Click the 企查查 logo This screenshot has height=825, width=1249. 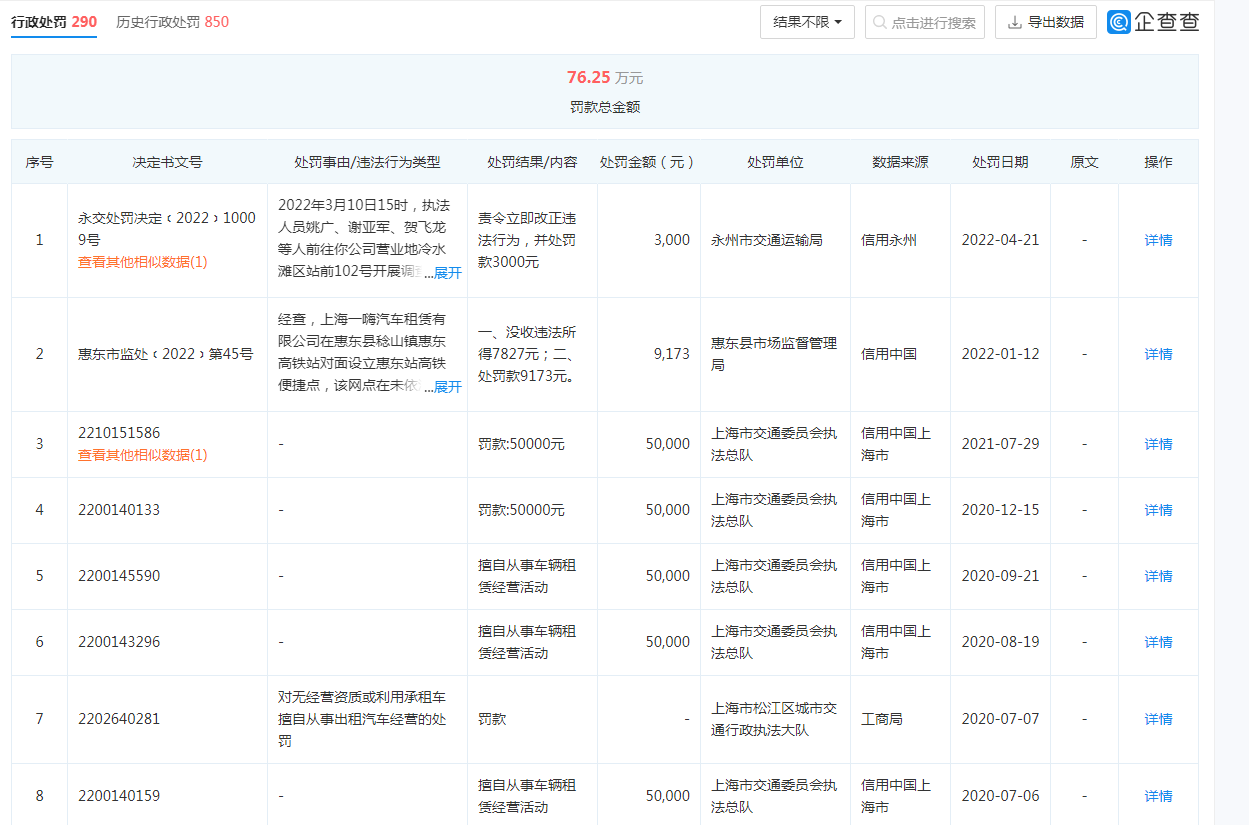1153,22
